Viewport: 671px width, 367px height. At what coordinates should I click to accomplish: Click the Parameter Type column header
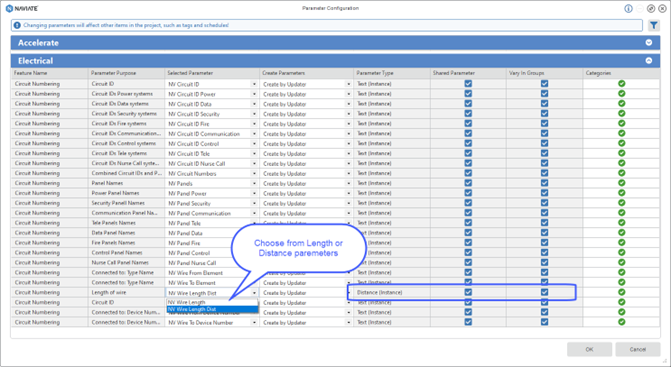pos(392,73)
